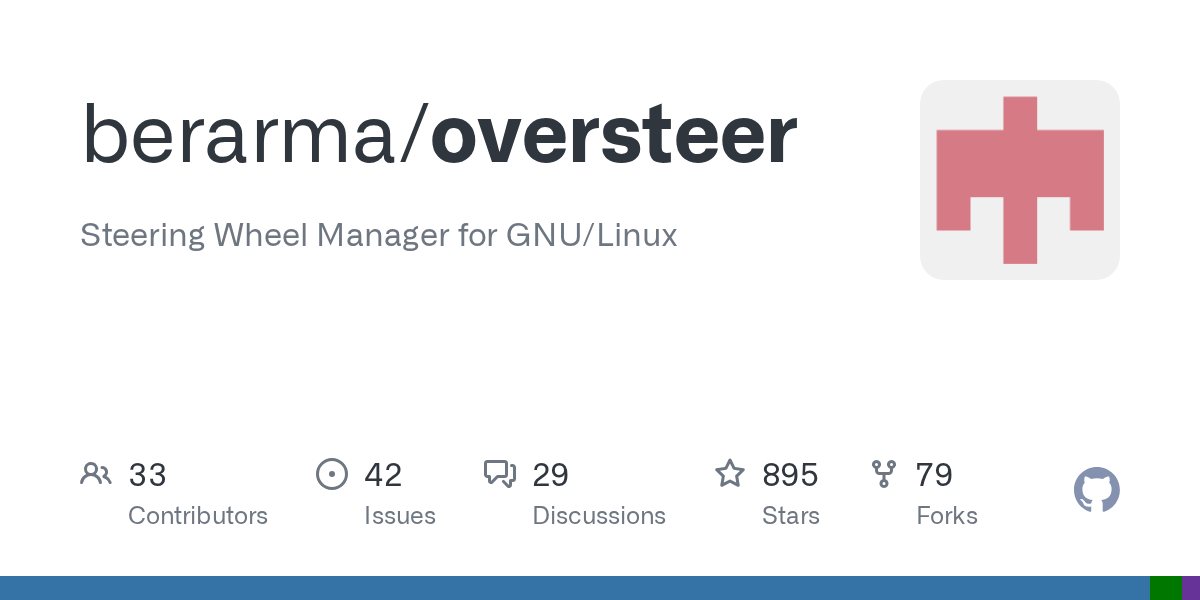Click the "berarma" owner name
Image resolution: width=1200 pixels, height=600 pixels.
238,135
